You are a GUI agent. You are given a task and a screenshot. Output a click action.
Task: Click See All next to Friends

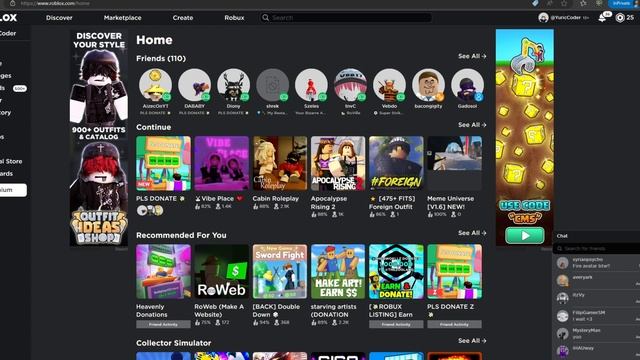pyautogui.click(x=472, y=56)
